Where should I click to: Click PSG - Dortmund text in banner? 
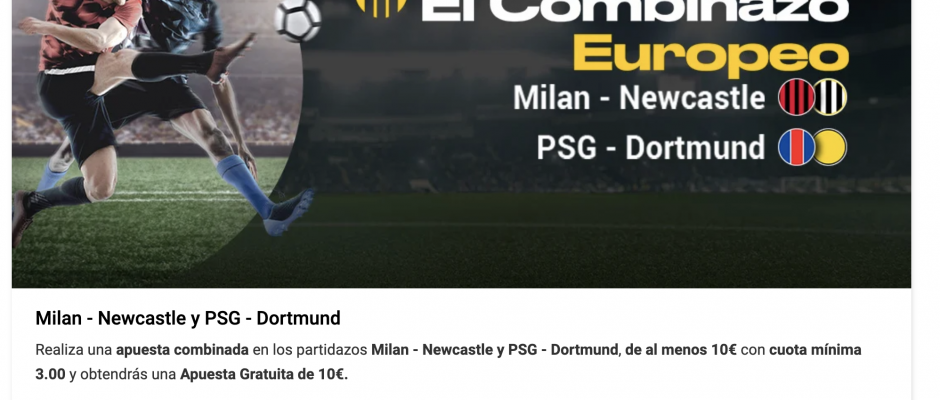coord(650,148)
